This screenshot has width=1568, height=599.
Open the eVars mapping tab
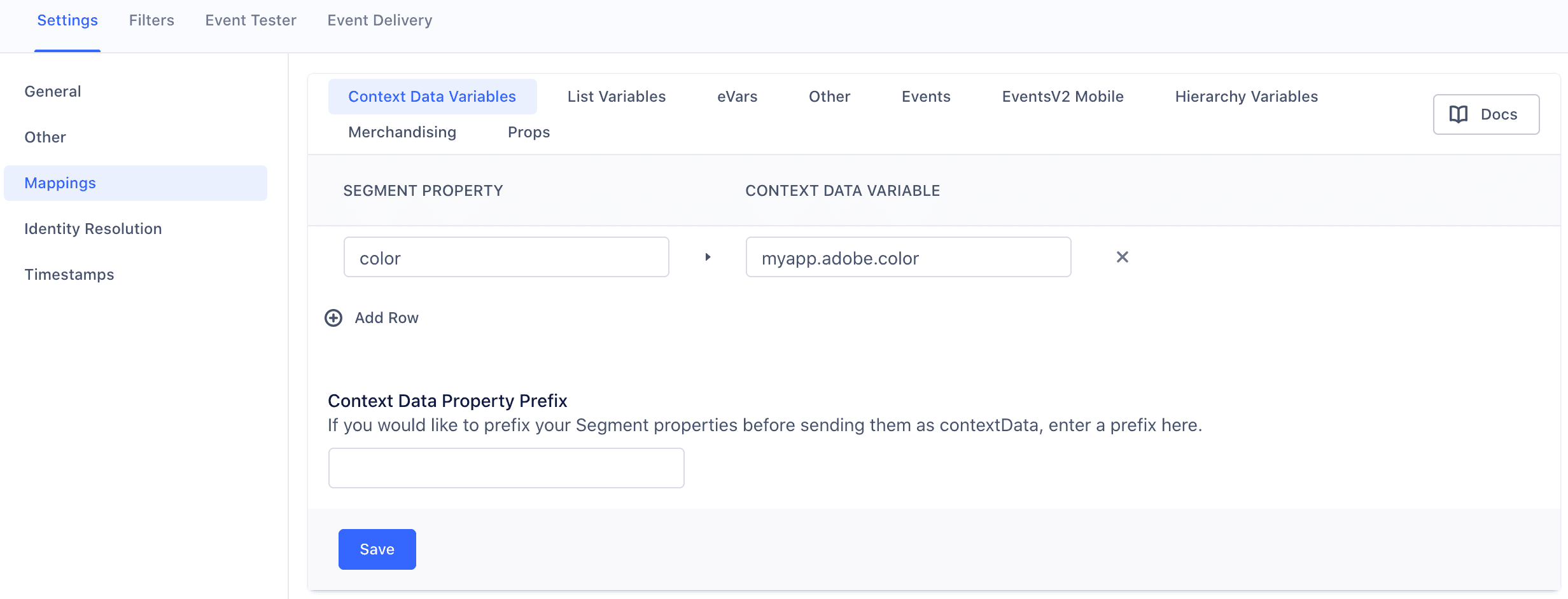(737, 96)
